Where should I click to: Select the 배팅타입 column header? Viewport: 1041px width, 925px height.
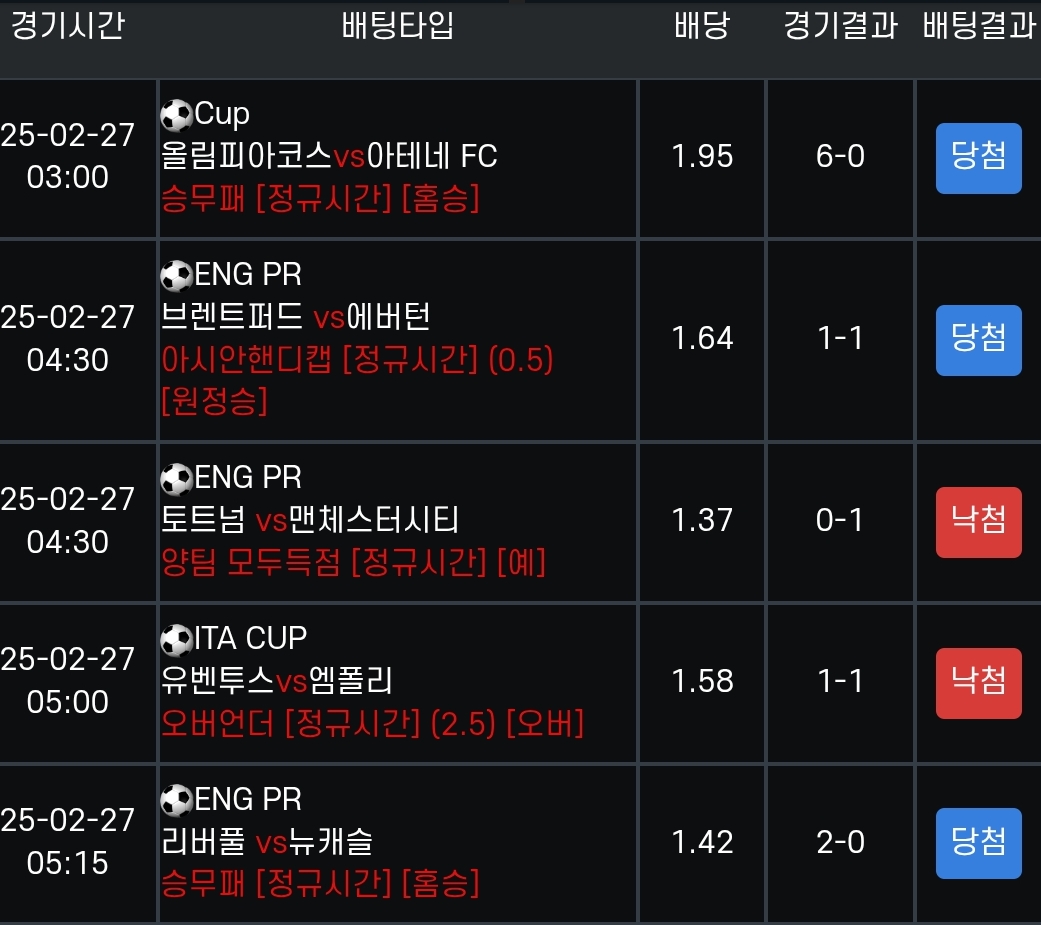(398, 26)
